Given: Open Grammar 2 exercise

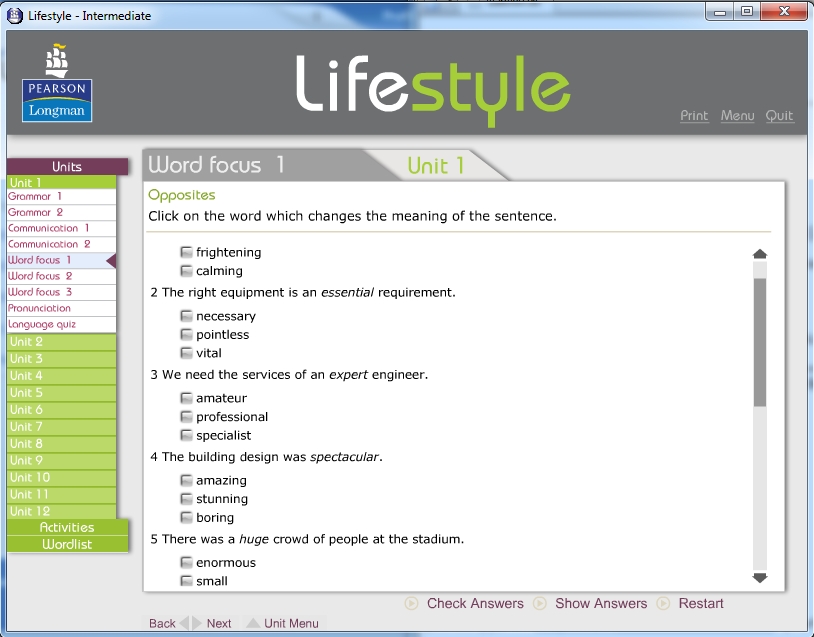Looking at the screenshot, I should point(61,212).
